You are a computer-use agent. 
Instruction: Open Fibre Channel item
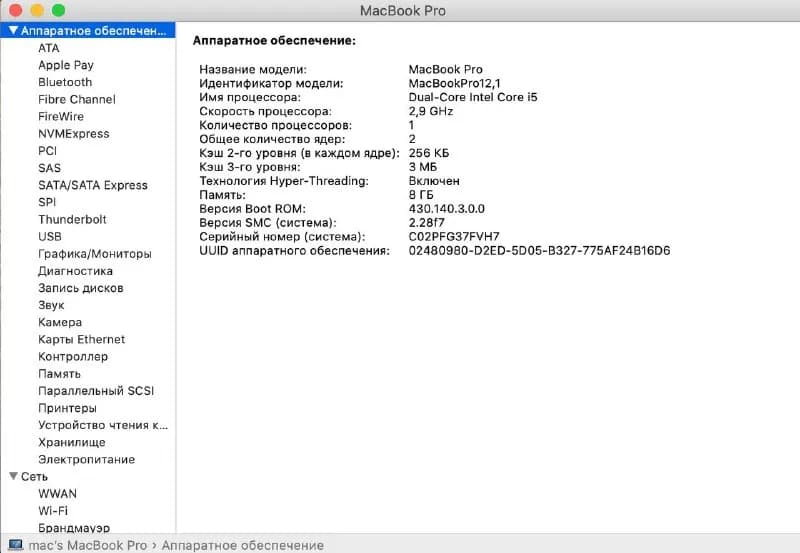coord(77,99)
